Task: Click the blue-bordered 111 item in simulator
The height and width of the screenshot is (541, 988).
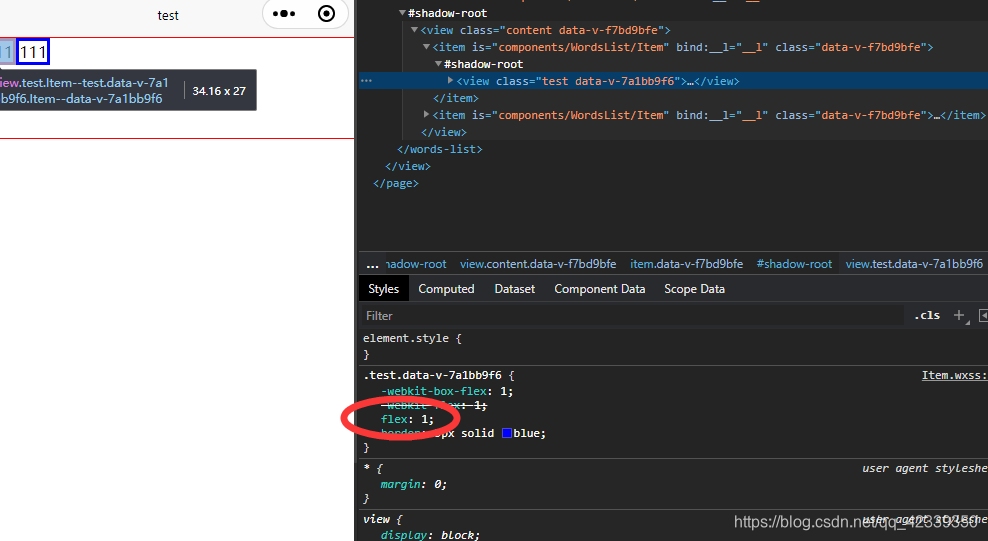Action: click(33, 52)
